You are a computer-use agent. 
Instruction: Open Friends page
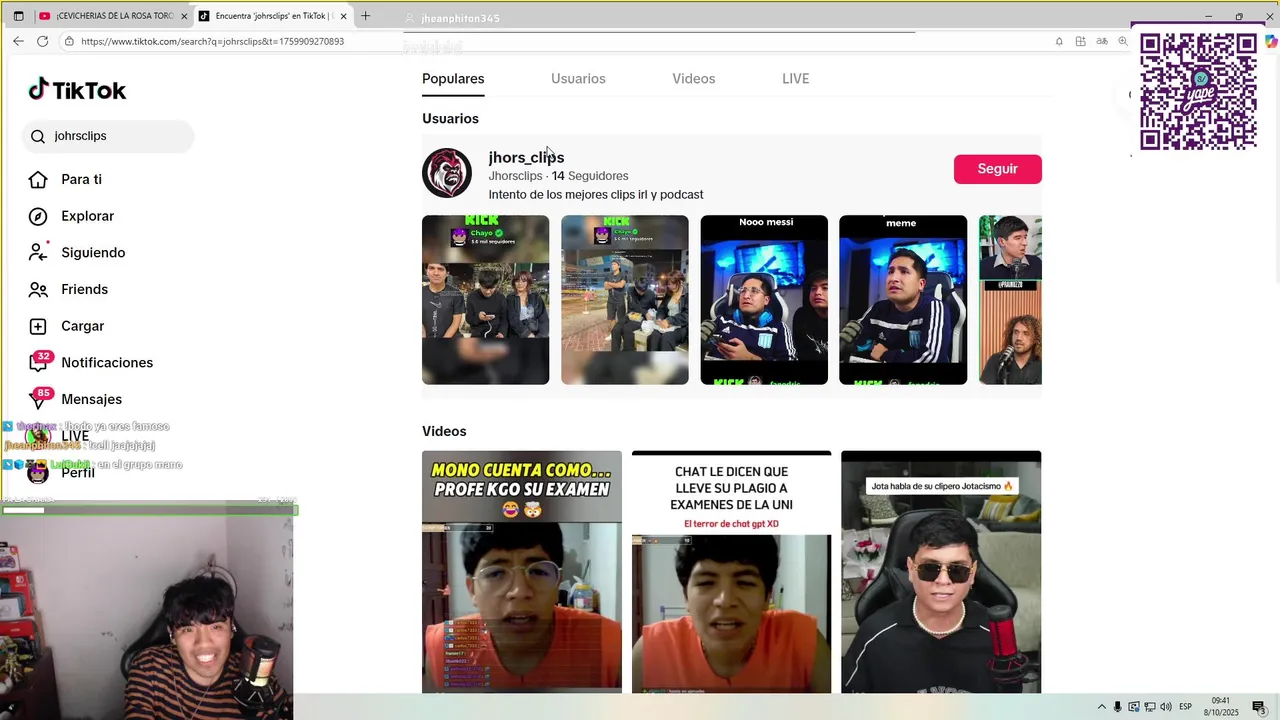pos(84,290)
